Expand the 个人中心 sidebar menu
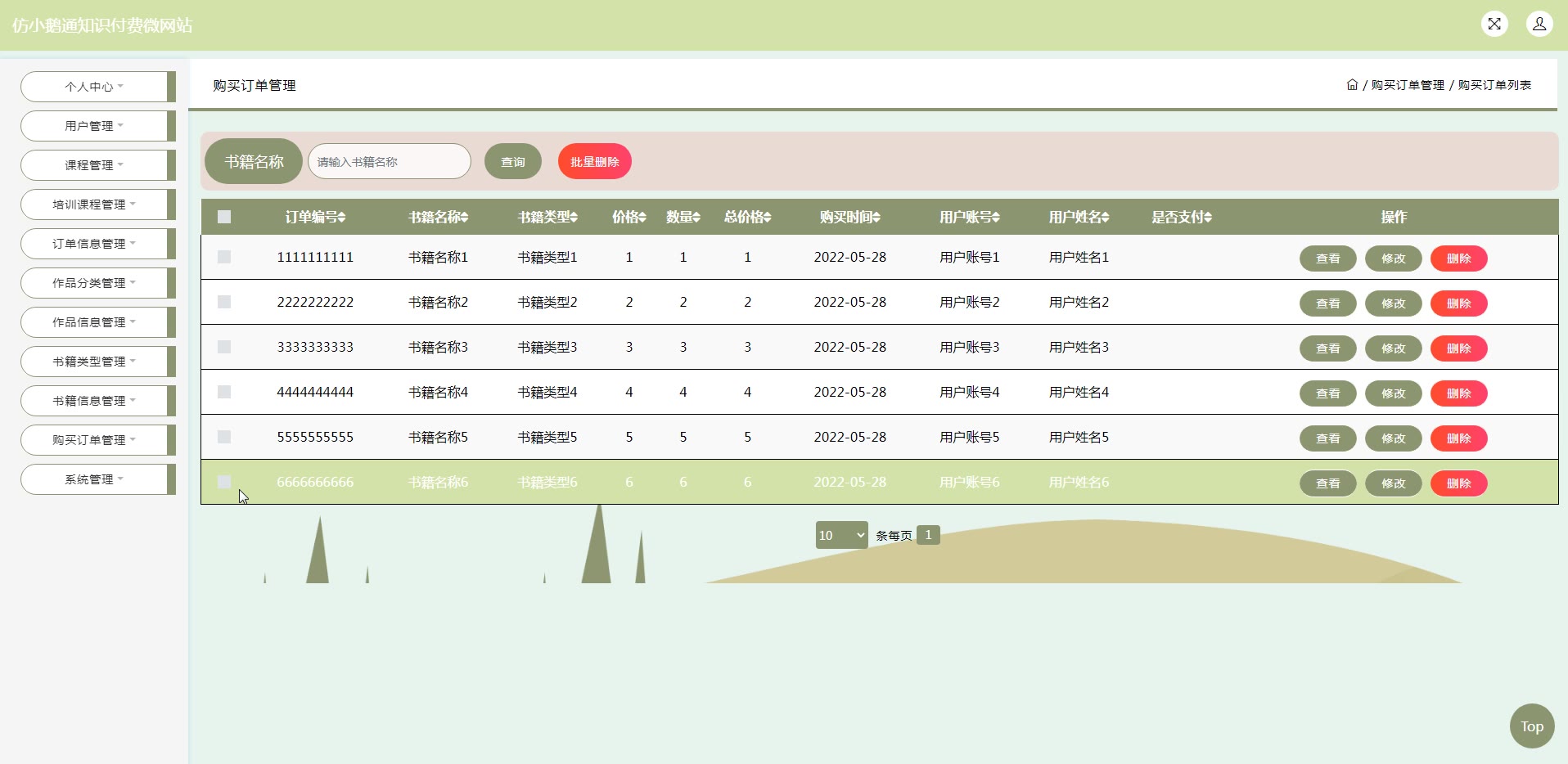Screen dimensions: 1568x764 (x=94, y=87)
